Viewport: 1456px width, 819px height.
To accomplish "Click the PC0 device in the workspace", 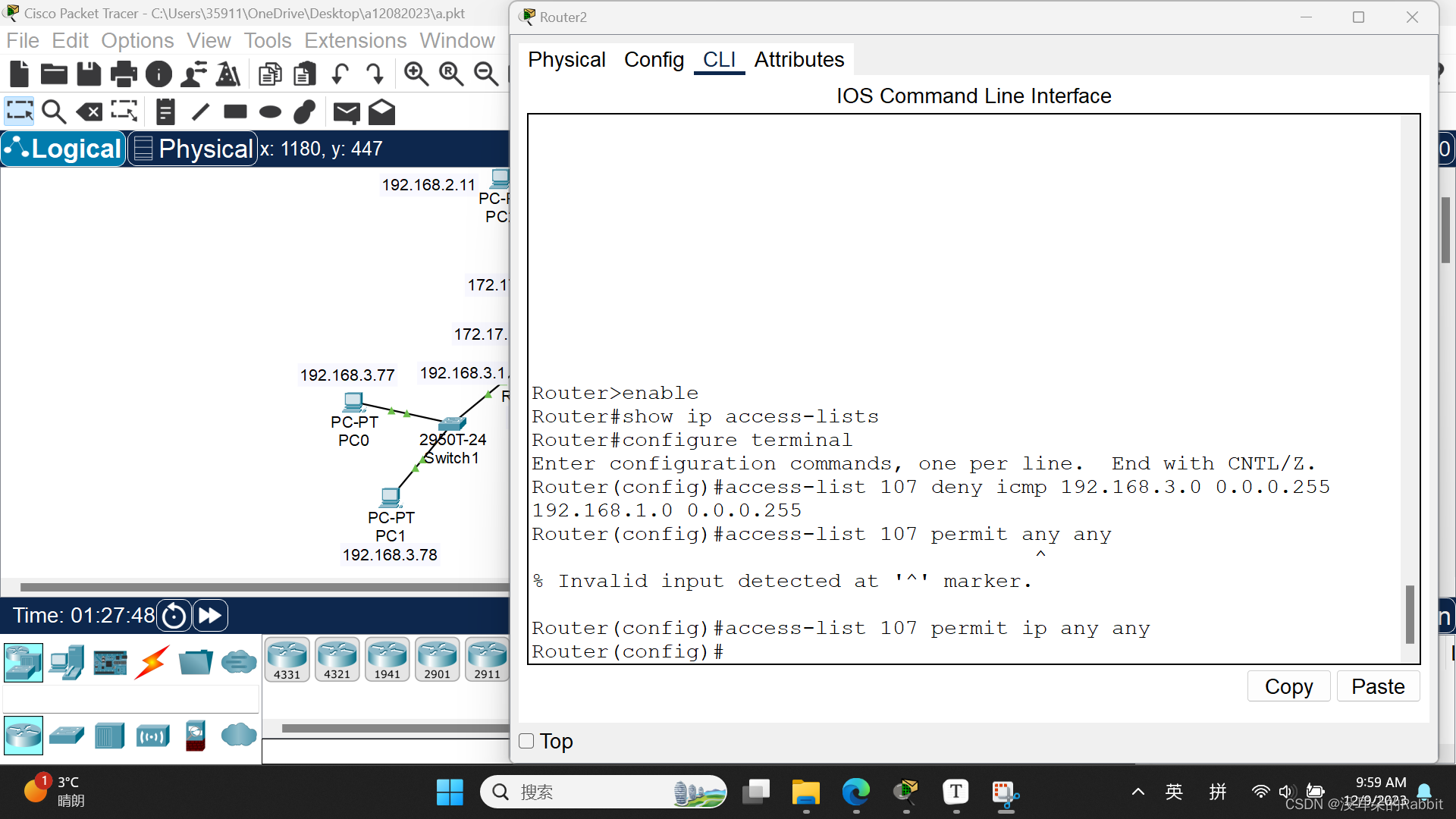I will pos(353,402).
